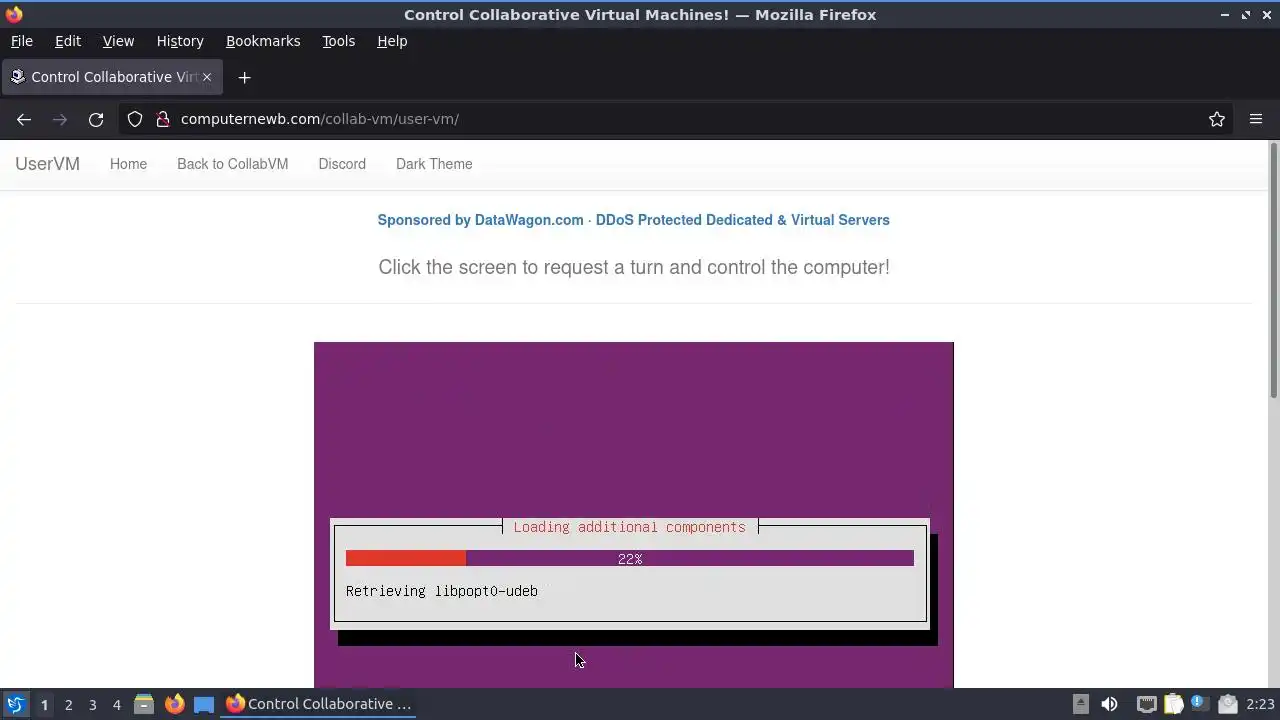Open the Firefox hamburger application menu
Image resolution: width=1280 pixels, height=720 pixels.
pos(1256,119)
